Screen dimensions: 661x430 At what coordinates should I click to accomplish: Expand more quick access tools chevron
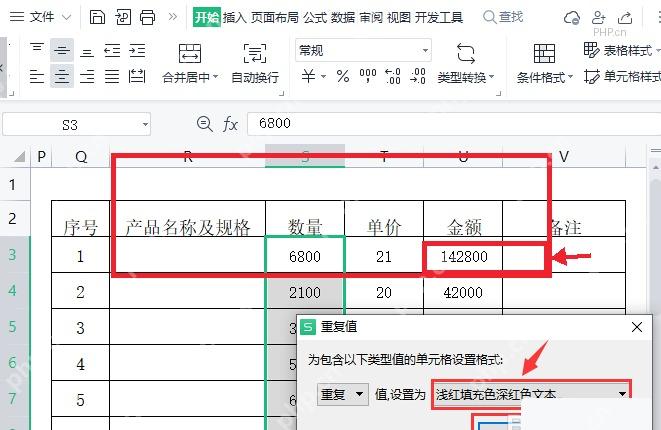point(172,17)
